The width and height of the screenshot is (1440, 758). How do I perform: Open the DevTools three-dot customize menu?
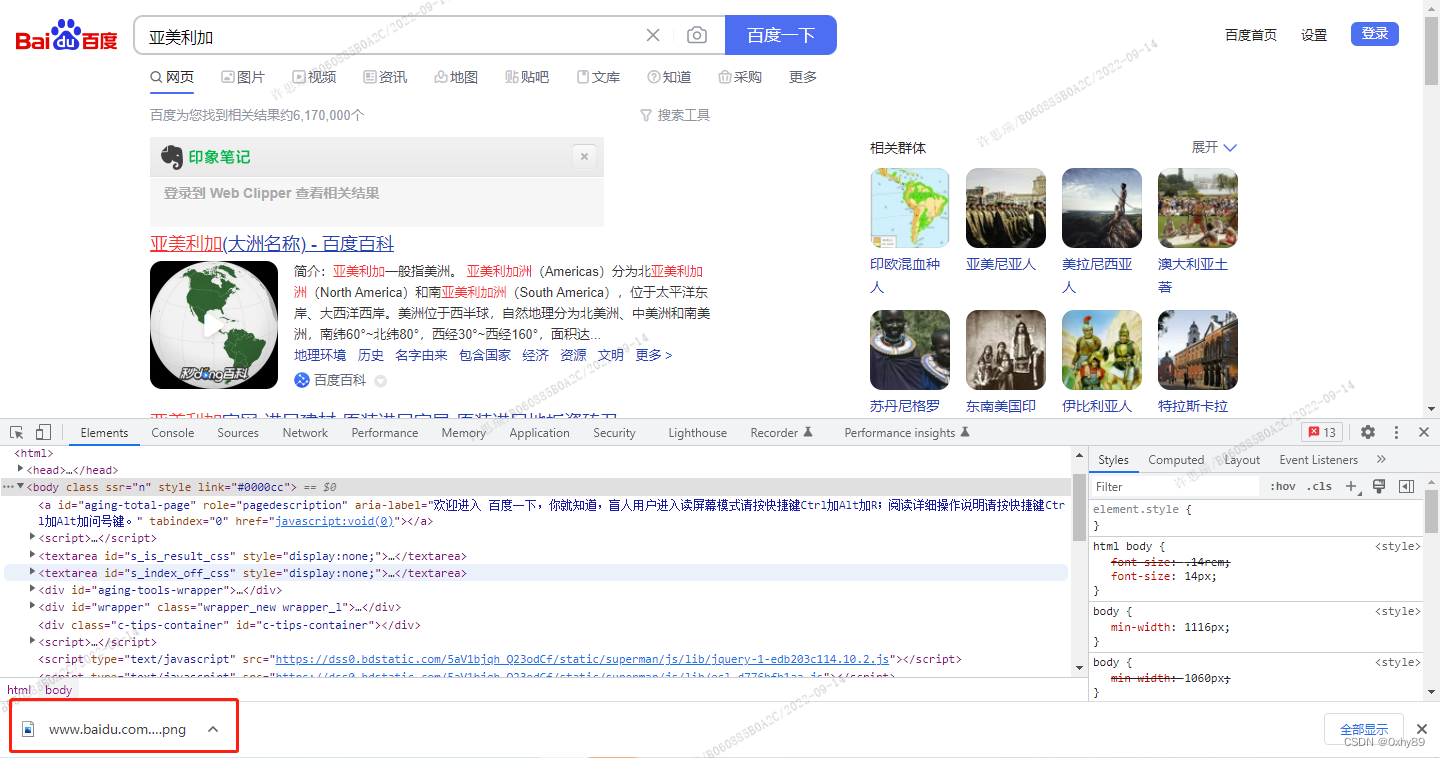1397,433
